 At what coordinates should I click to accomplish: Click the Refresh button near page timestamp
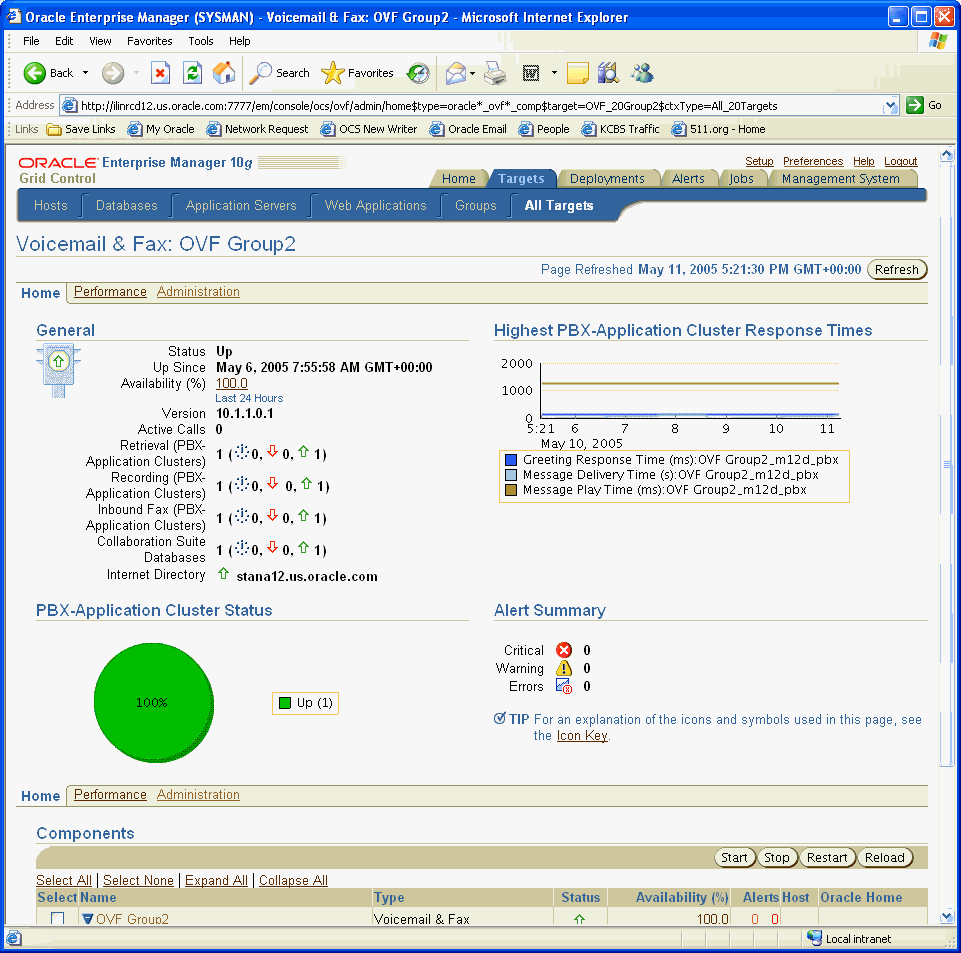[896, 269]
